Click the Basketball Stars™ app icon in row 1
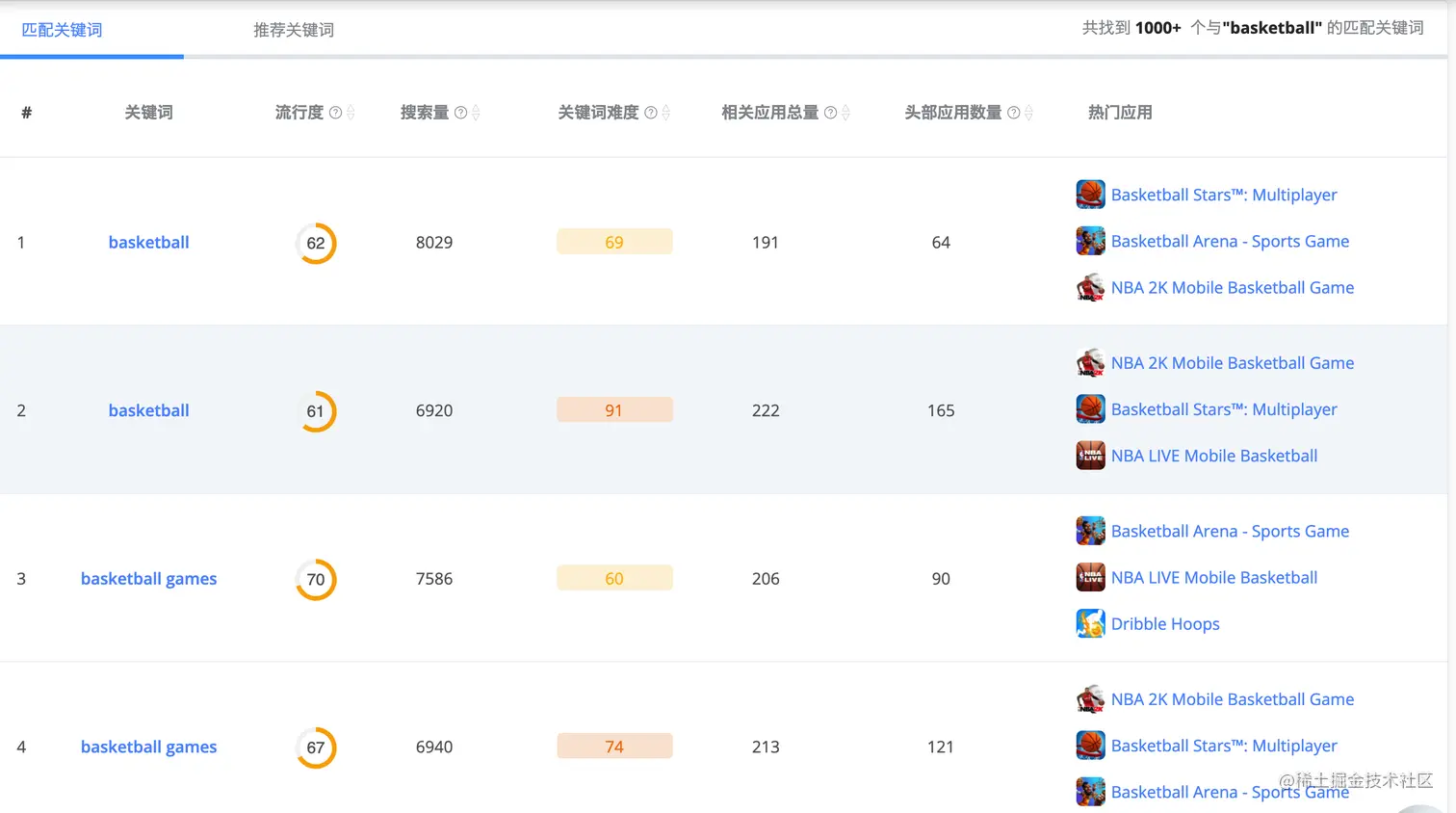1456x813 pixels. 1090,193
